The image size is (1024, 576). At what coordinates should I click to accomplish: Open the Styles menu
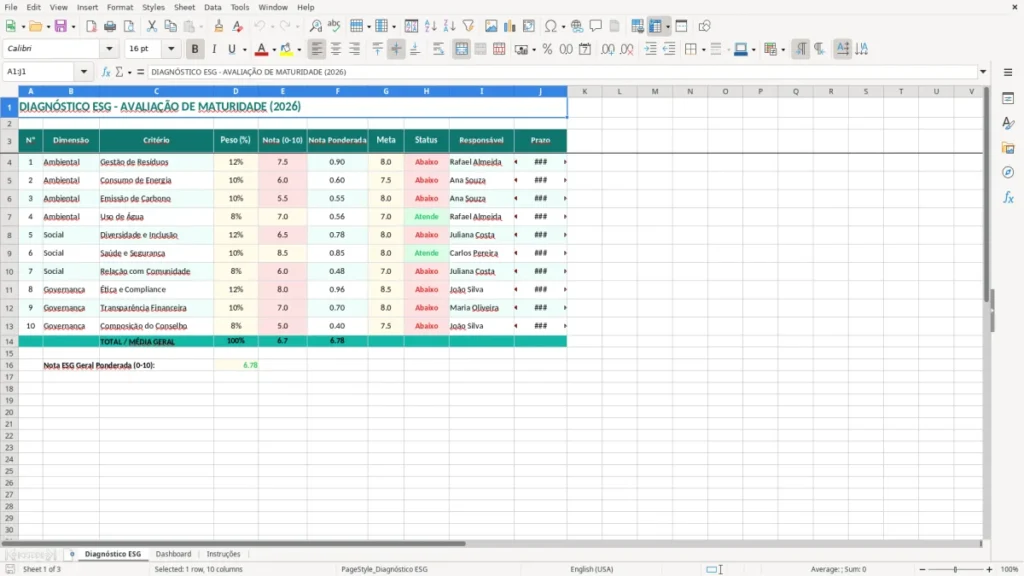(153, 7)
